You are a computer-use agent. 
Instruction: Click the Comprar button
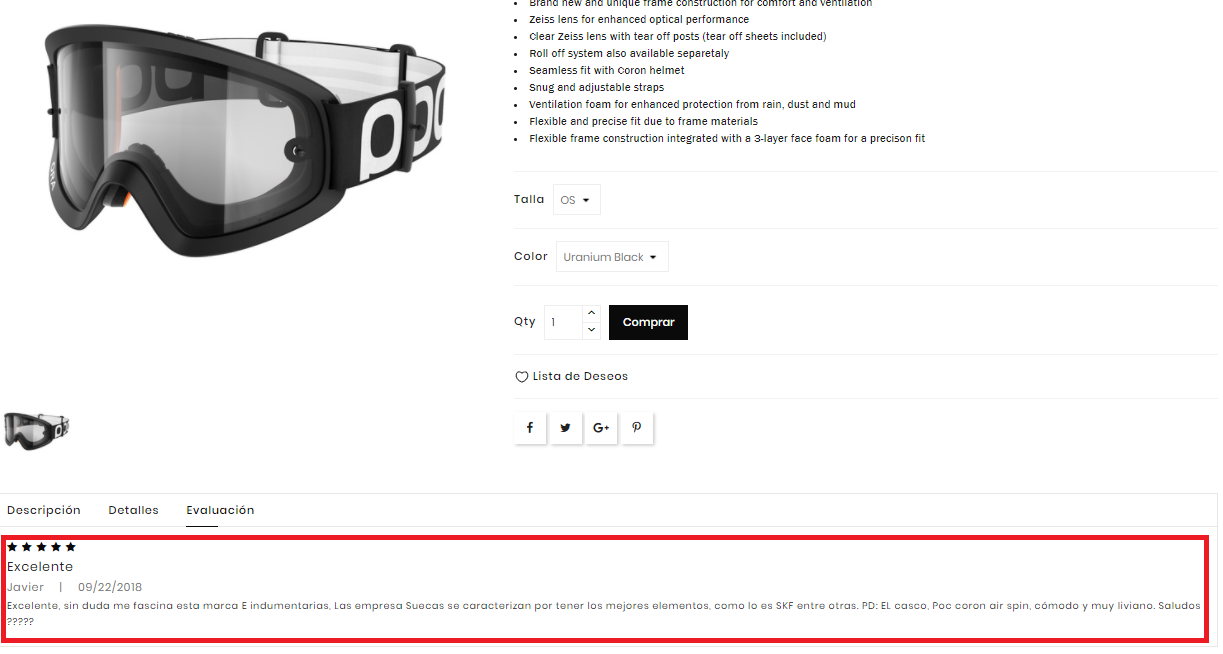648,322
